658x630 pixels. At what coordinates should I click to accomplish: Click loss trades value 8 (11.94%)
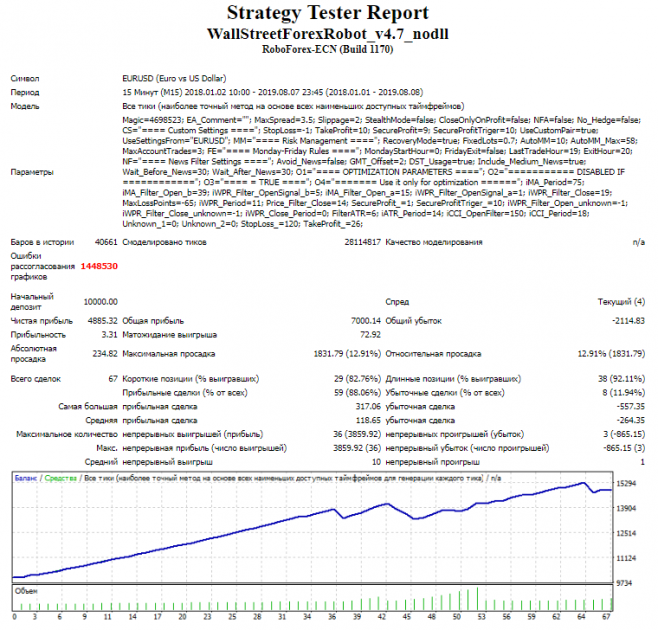coord(624,393)
